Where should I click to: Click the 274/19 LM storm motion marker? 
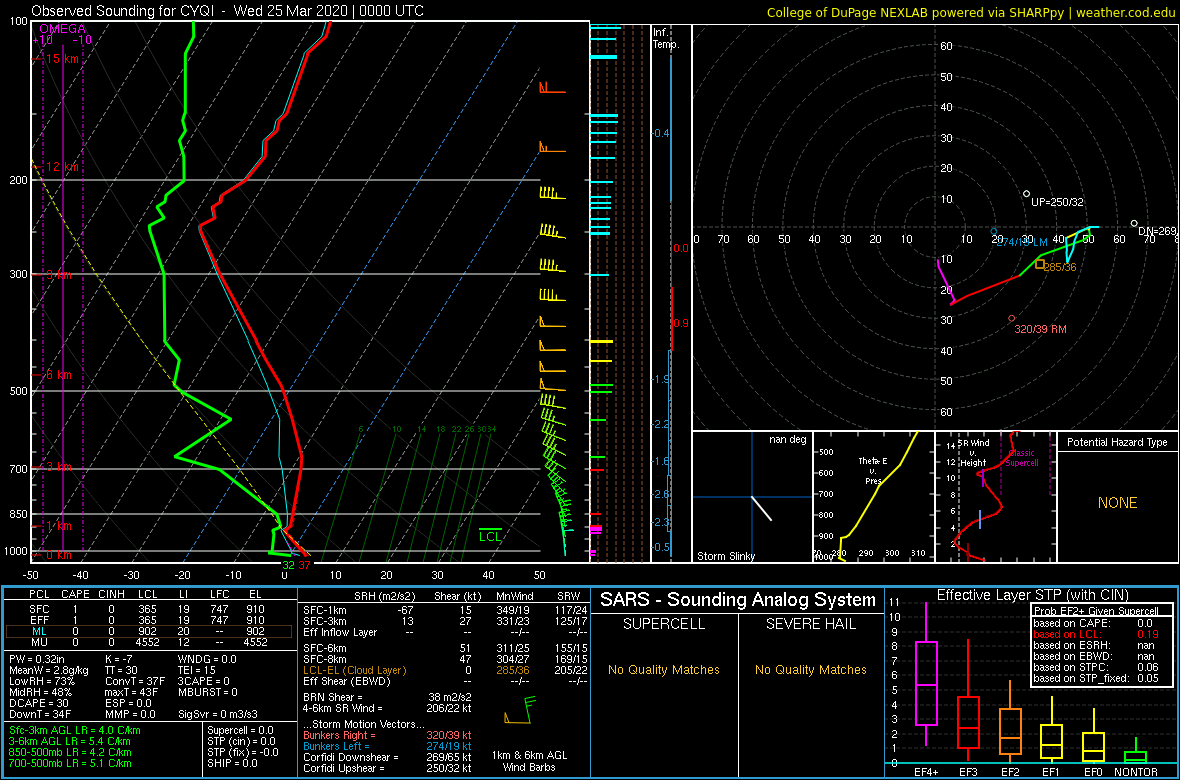[x=1020, y=241]
